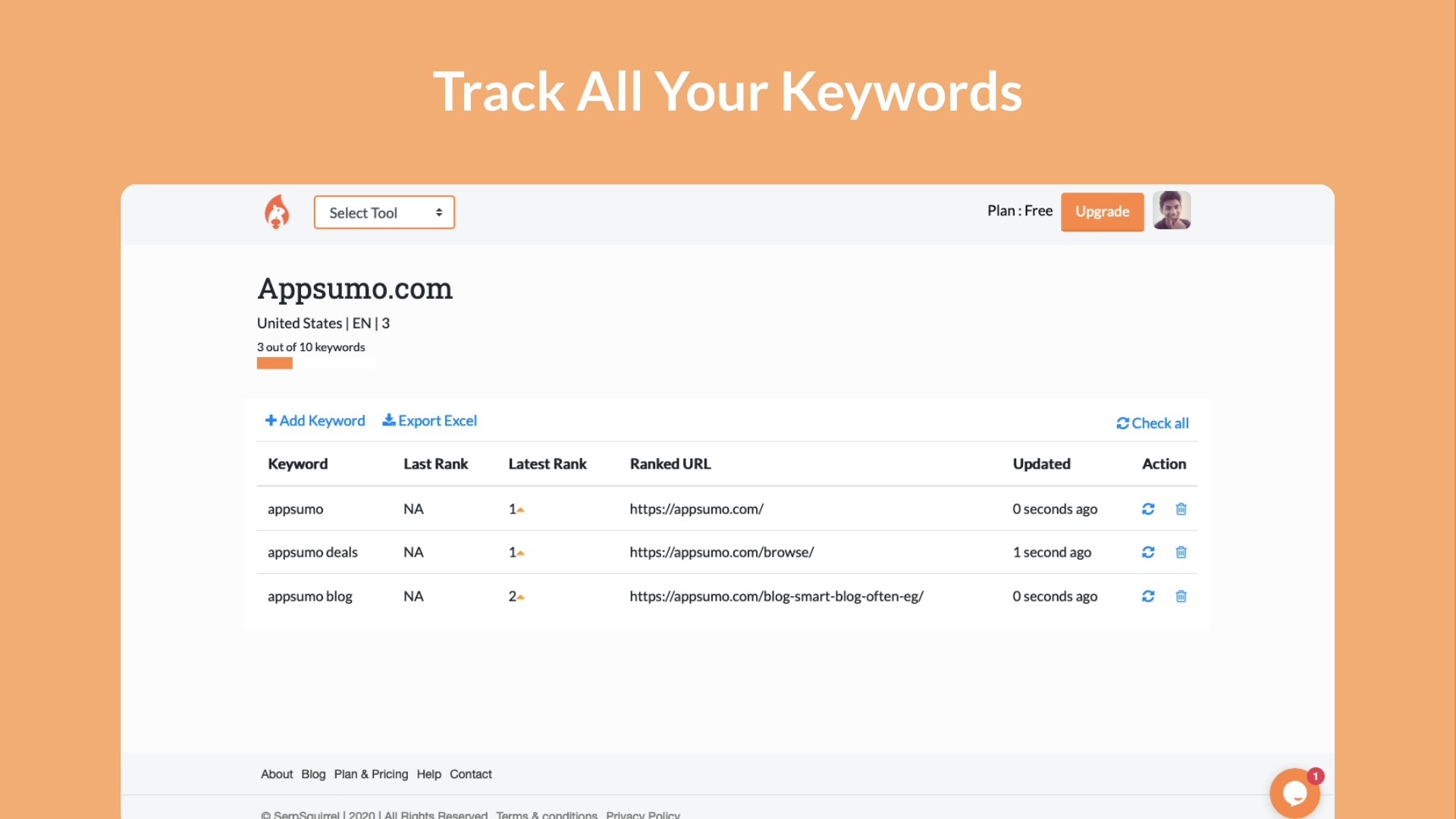Open Plan & Pricing footer link
Image resolution: width=1456 pixels, height=819 pixels.
371,774
